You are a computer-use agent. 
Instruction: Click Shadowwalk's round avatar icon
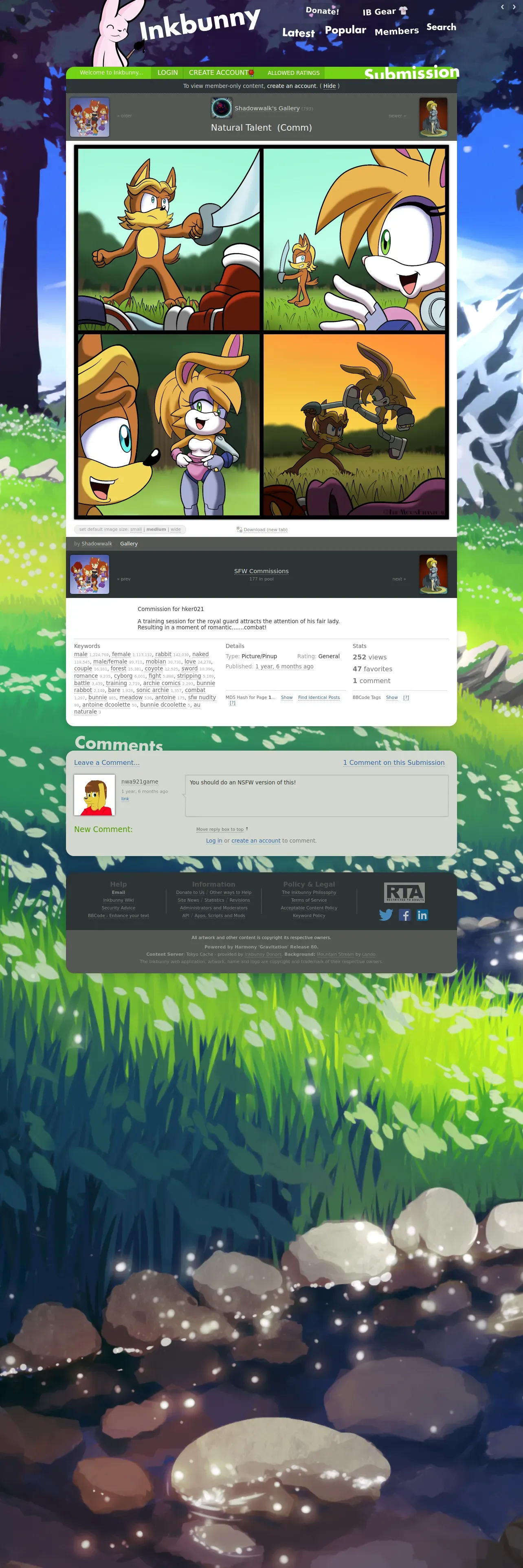[x=221, y=108]
